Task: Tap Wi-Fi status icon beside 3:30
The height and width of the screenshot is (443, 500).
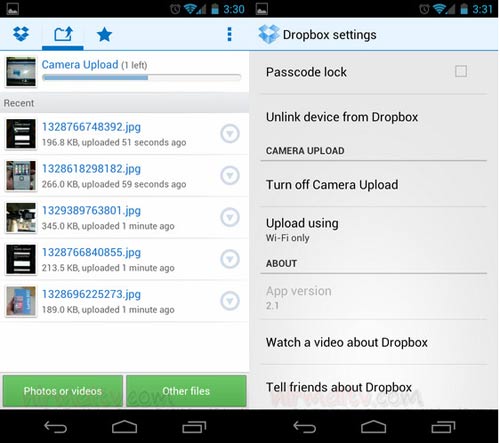Action: [191, 9]
